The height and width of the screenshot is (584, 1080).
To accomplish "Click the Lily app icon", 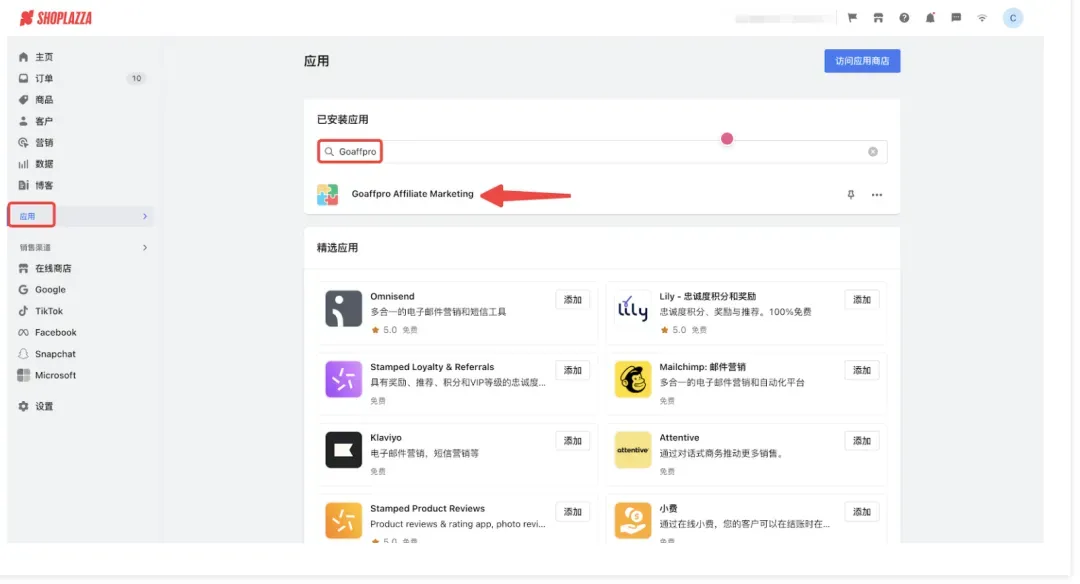I will pos(632,309).
